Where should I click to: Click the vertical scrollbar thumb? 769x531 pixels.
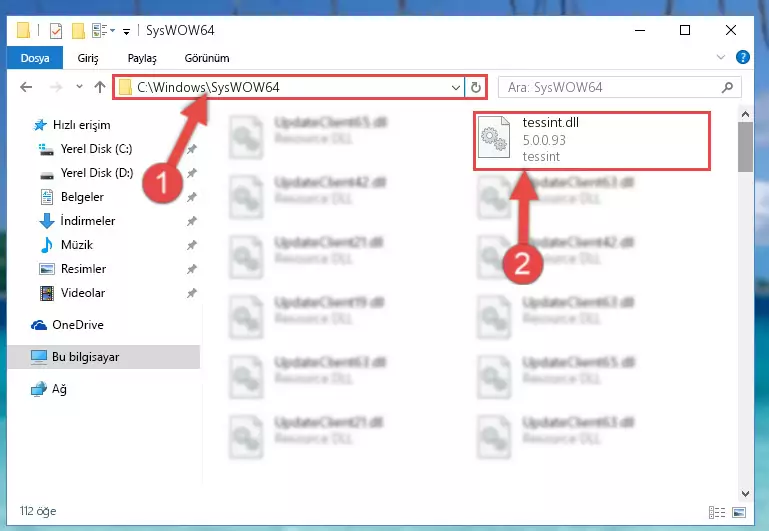745,147
